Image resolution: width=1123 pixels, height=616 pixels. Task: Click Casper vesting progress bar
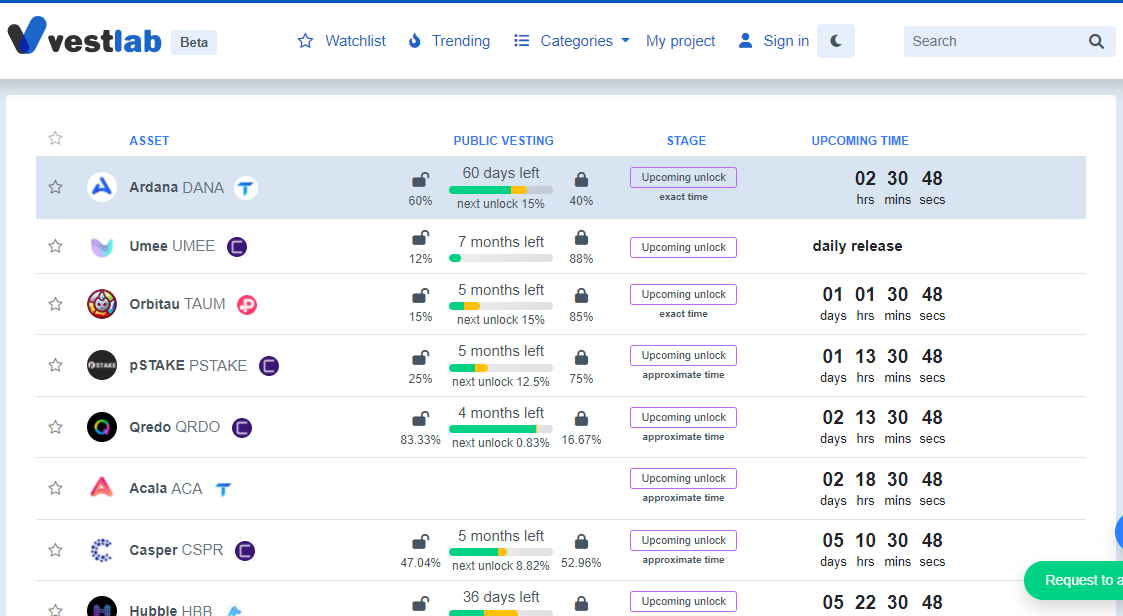pyautogui.click(x=501, y=552)
